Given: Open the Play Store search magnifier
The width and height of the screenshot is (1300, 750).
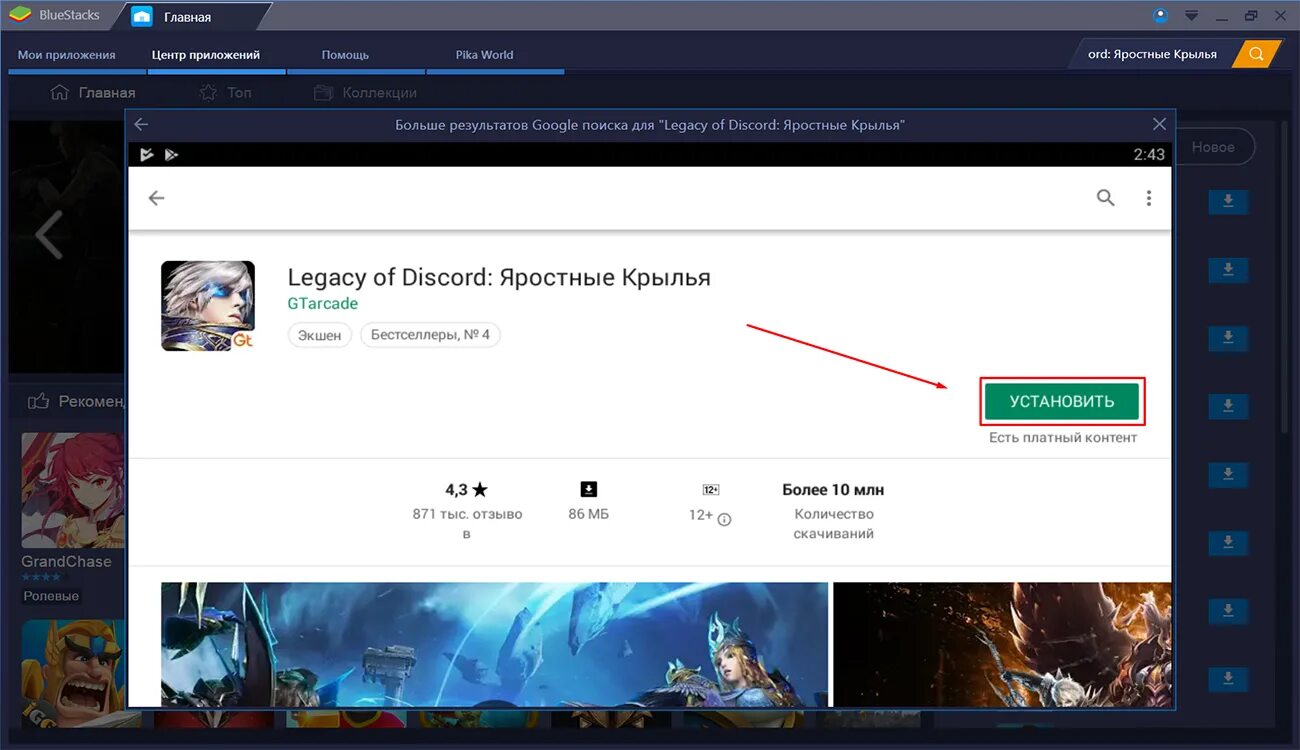Looking at the screenshot, I should [1105, 198].
